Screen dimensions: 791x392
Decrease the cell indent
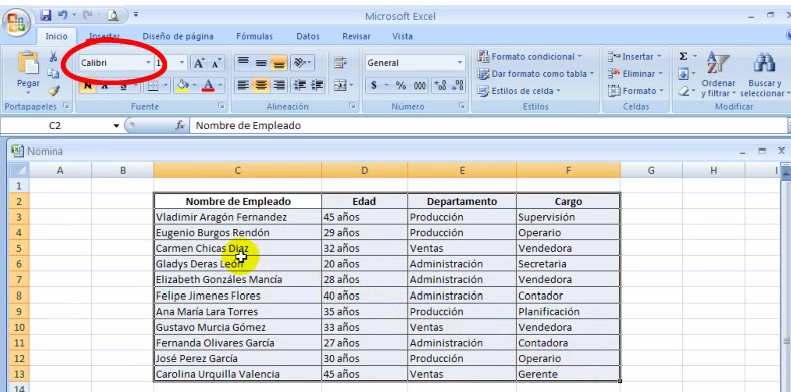(x=300, y=85)
